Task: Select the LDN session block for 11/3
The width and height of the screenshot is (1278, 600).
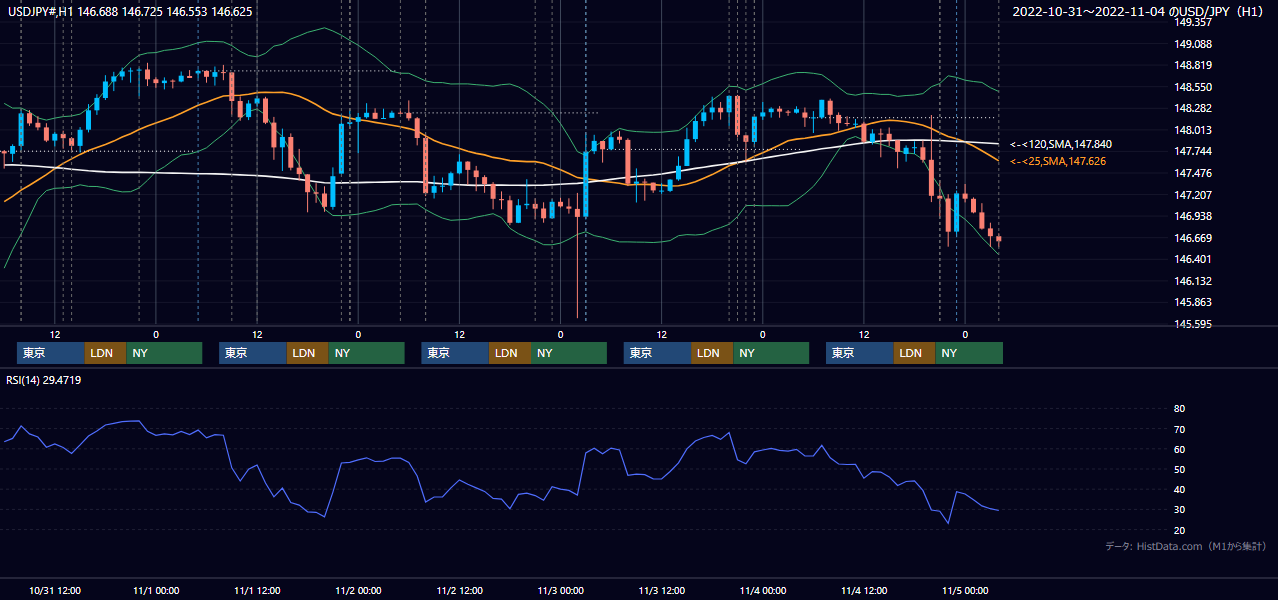Action: pos(712,353)
